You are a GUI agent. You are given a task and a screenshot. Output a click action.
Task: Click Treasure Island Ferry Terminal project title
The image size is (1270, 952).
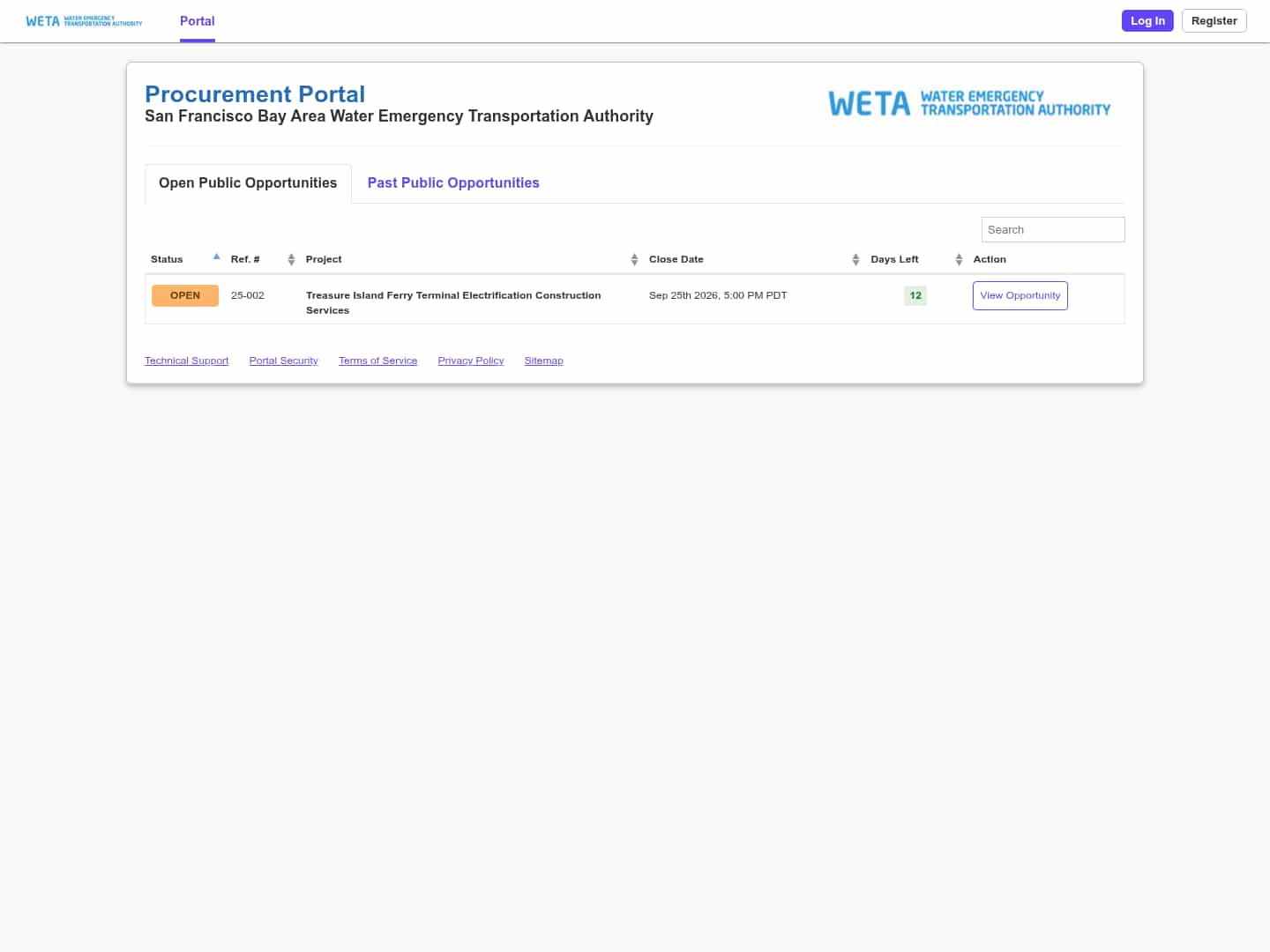(453, 302)
